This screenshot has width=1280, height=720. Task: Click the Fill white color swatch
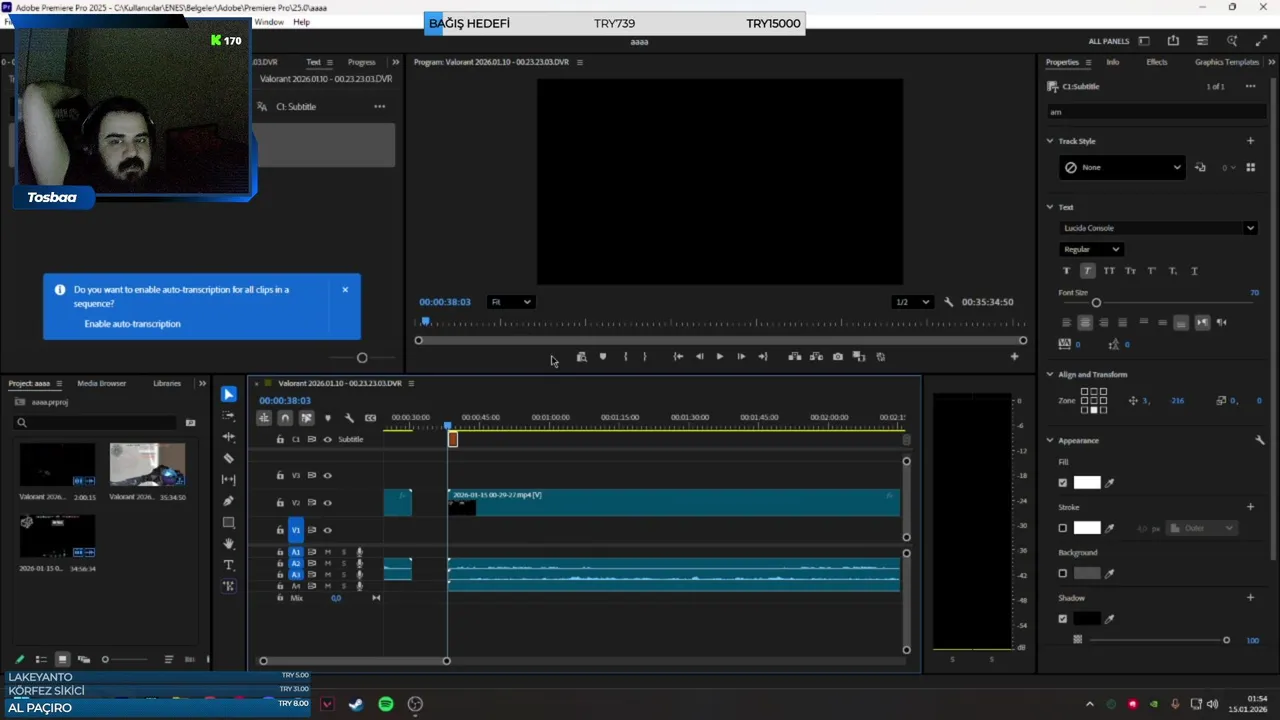coord(1087,483)
